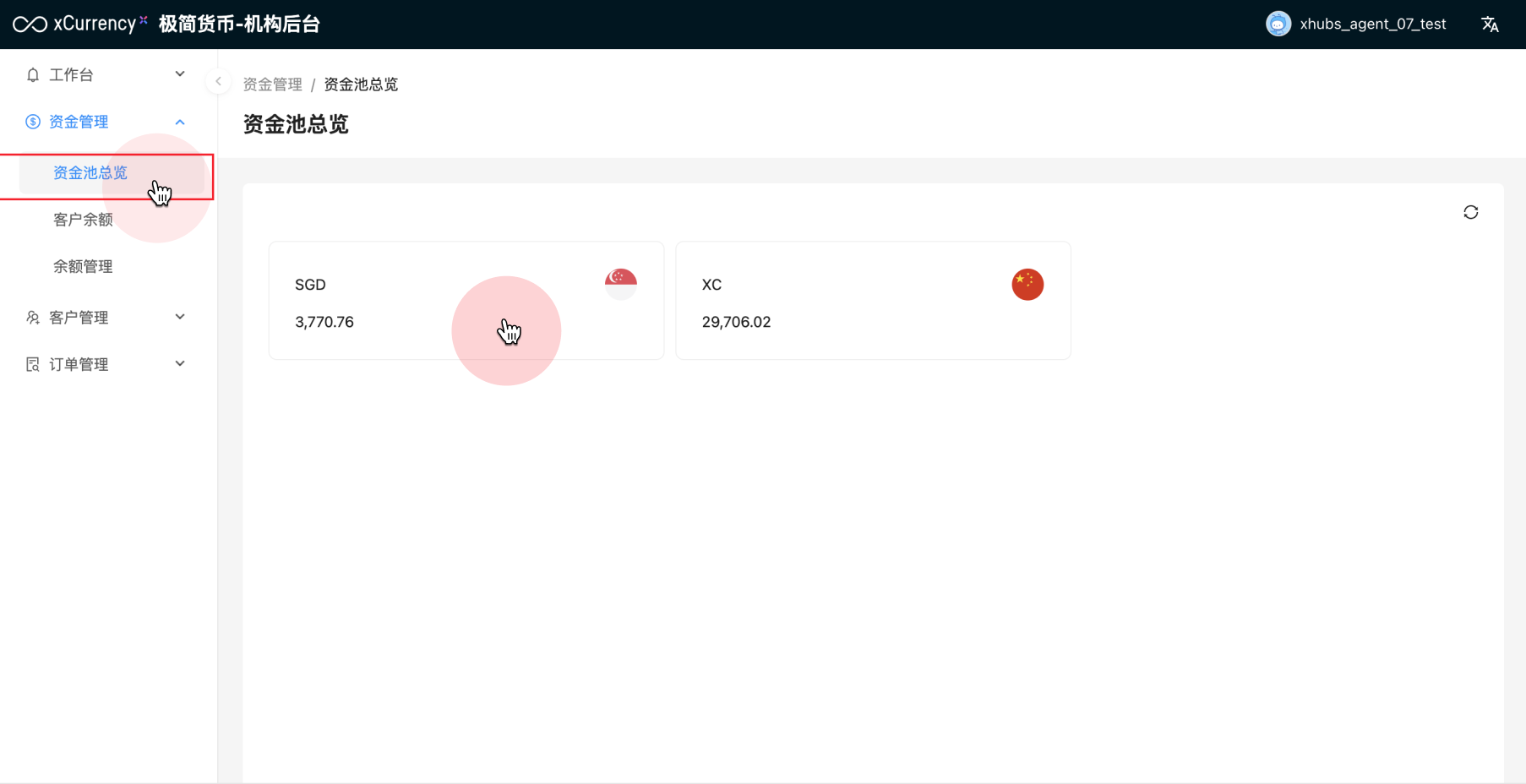Click the 资金池总览 breadcrumb item

click(361, 84)
